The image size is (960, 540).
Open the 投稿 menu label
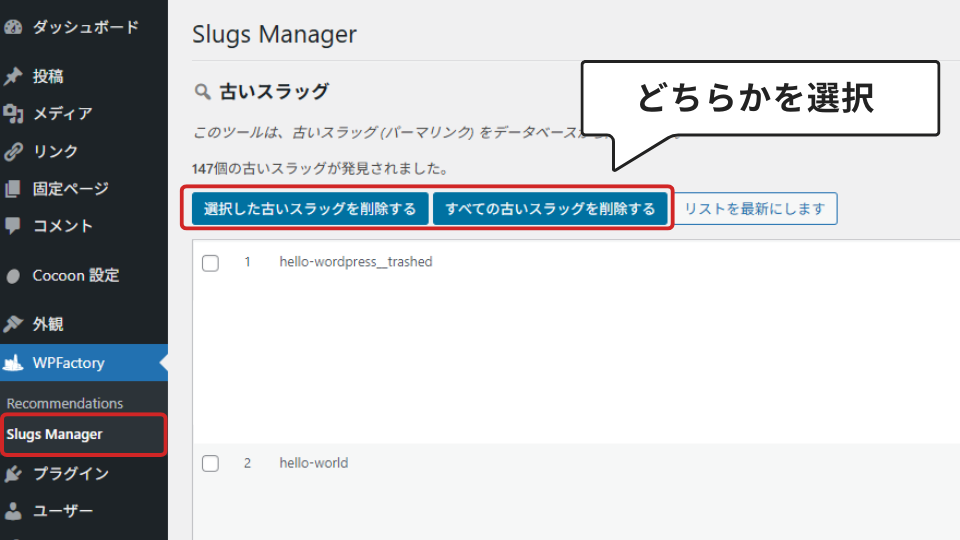pyautogui.click(x=48, y=76)
